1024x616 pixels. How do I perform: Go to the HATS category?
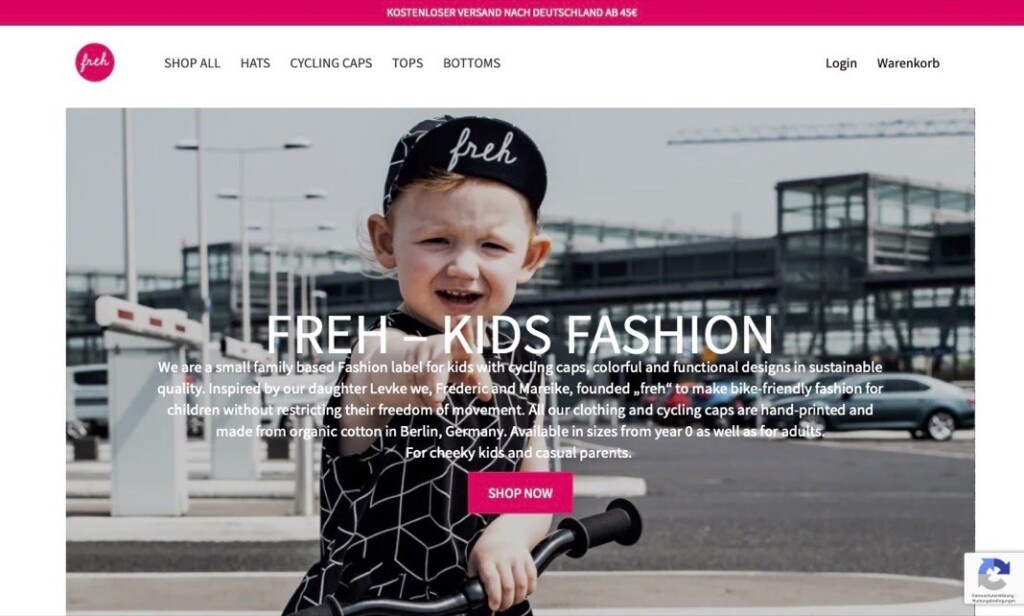pos(255,63)
